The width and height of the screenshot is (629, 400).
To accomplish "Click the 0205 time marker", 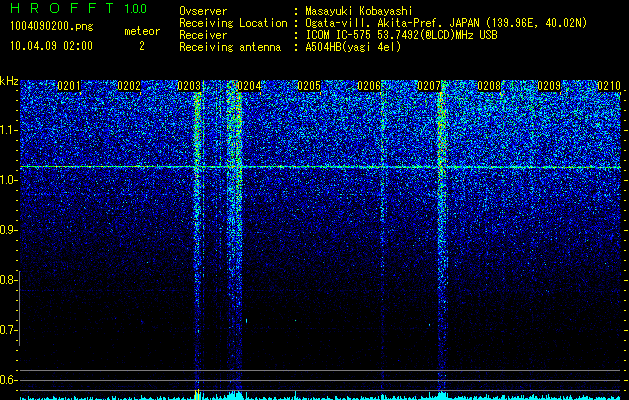I will coord(309,86).
